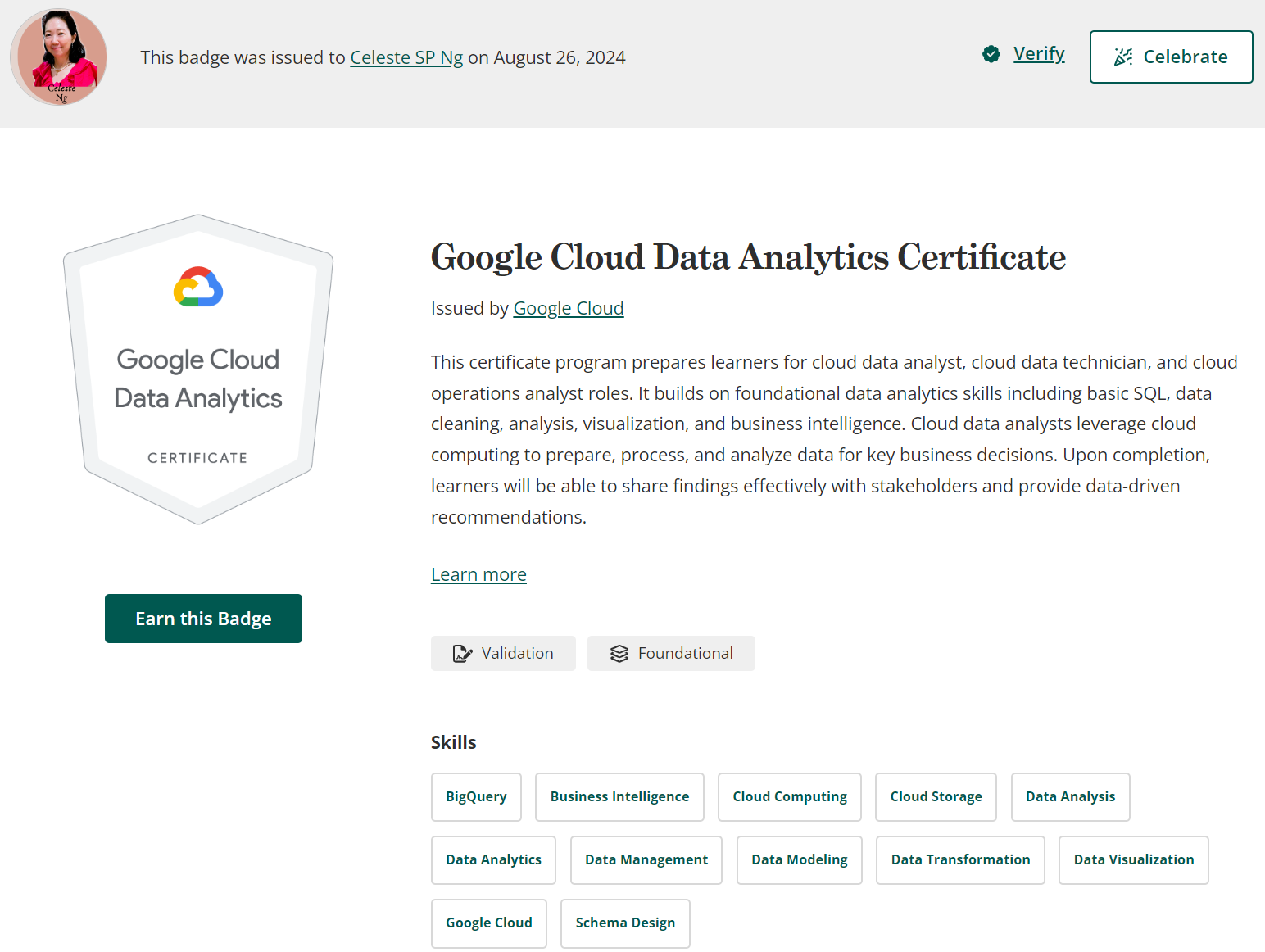Open the Google Cloud issuer link
Screen dimensions: 1265x952
pos(569,308)
